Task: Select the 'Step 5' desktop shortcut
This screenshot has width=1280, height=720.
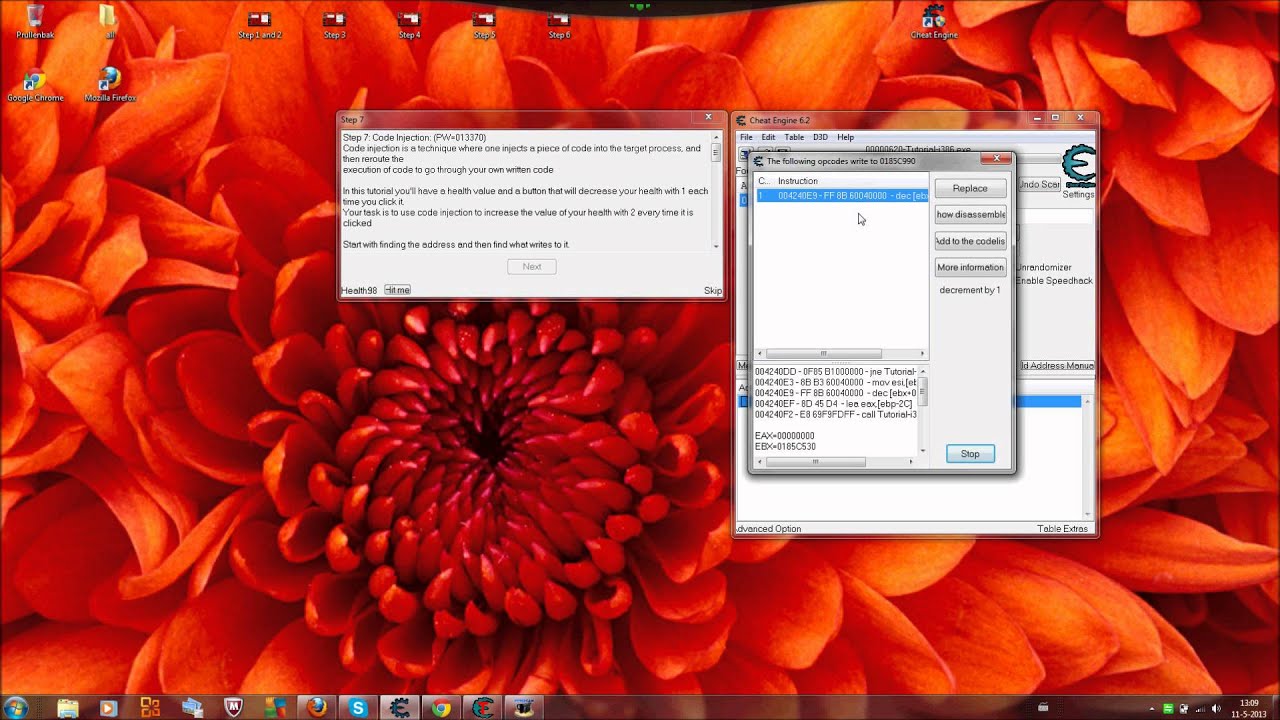Action: coord(484,25)
